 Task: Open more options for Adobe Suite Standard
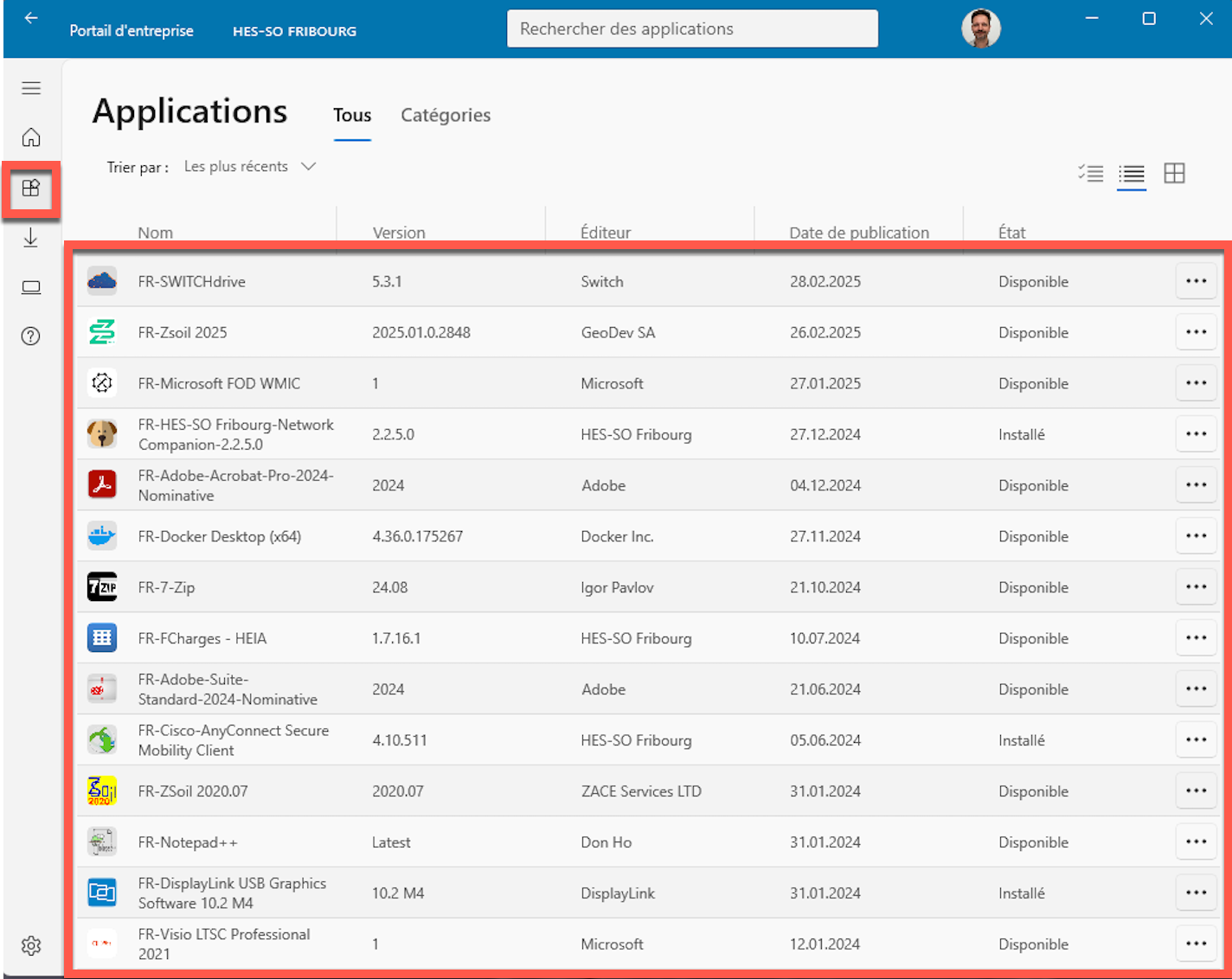point(1197,689)
